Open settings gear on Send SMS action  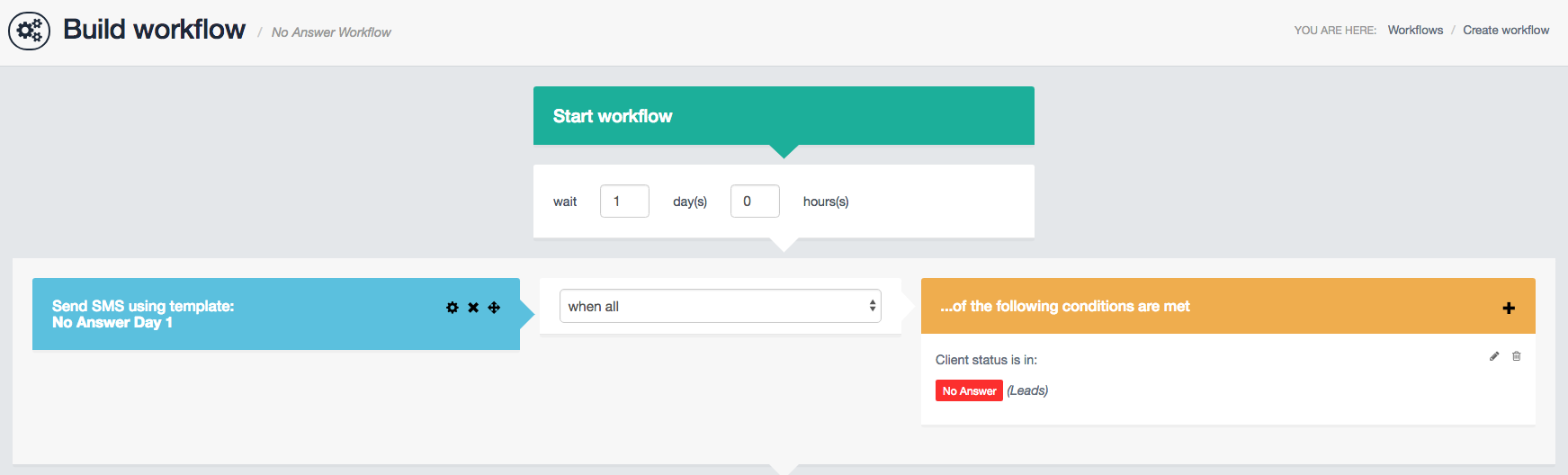[452, 308]
